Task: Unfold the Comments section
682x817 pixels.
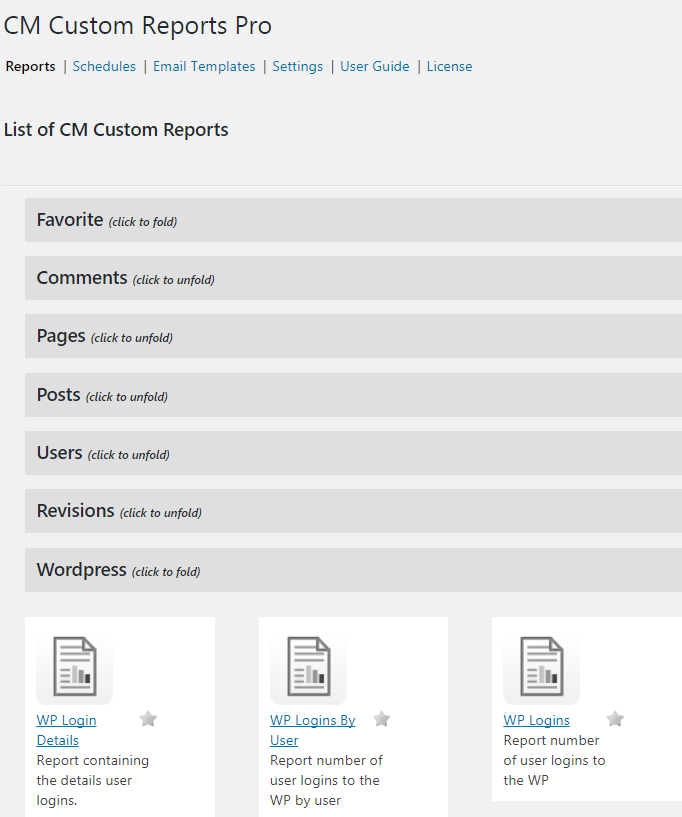Action: pos(125,278)
